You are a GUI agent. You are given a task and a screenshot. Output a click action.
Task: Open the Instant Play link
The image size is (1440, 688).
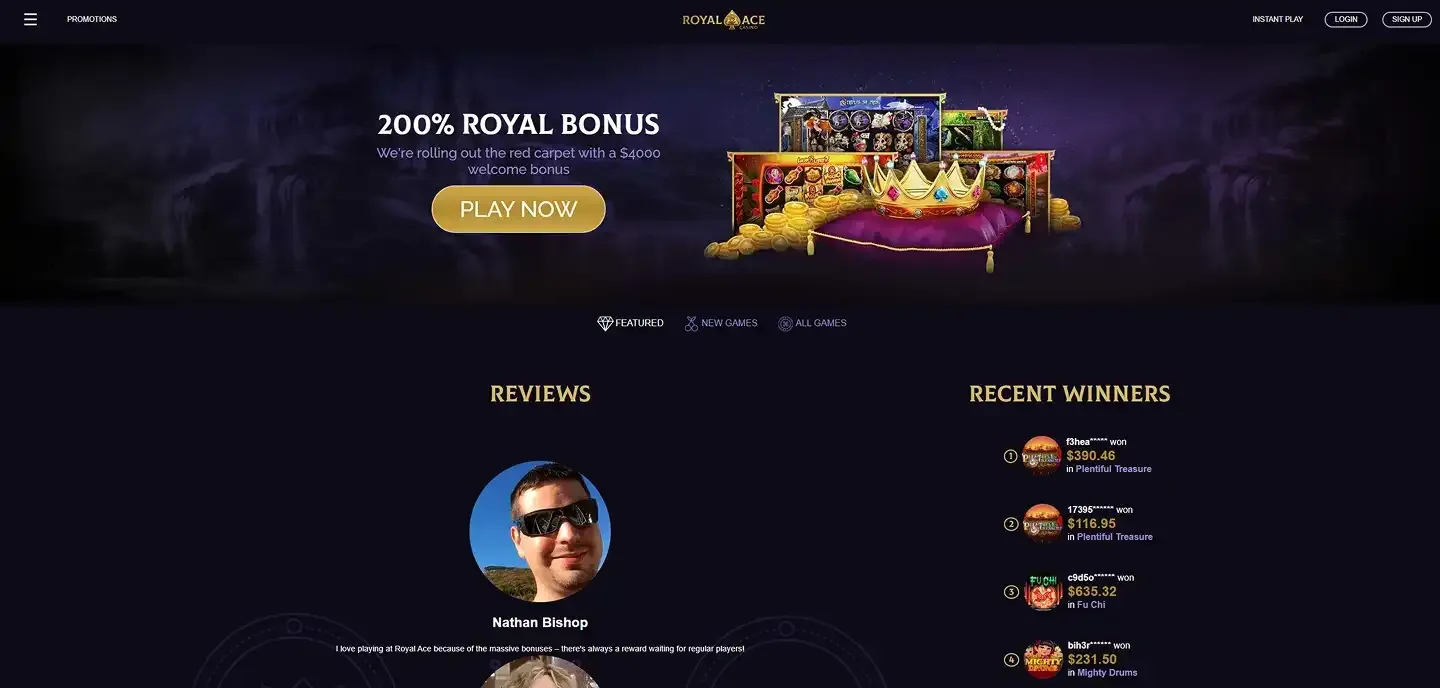1277,19
